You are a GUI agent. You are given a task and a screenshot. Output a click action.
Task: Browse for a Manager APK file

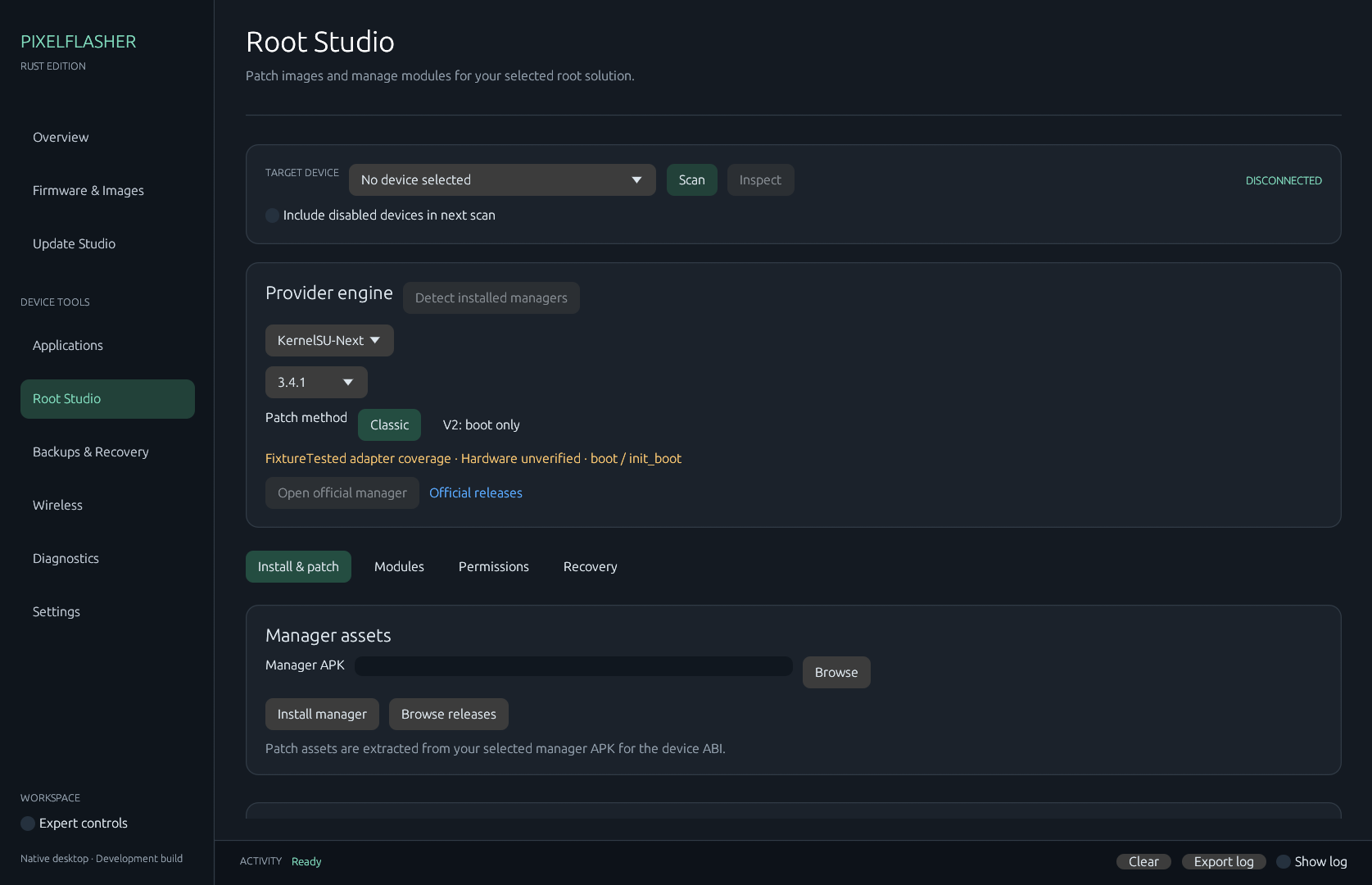coord(836,673)
